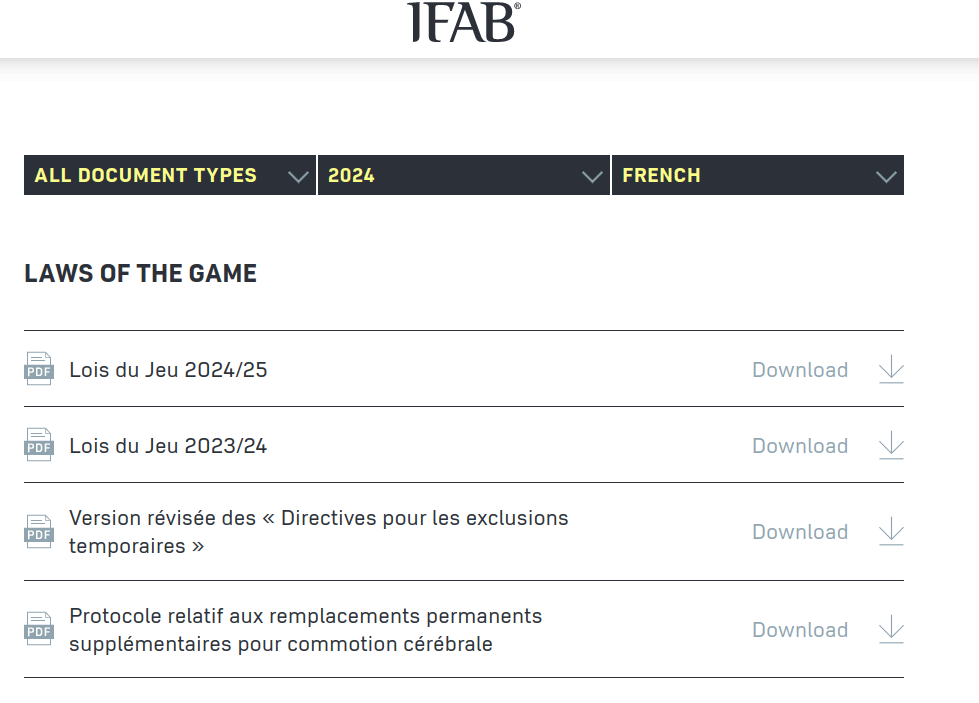Screen dimensions: 979x703
Task: Expand the chevron on the document types filter
Action: (x=297, y=175)
